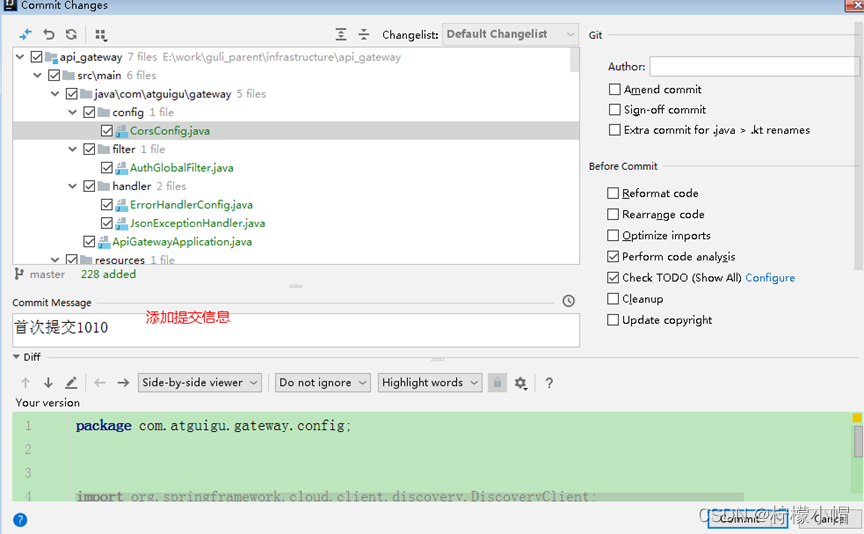Enable Rearrange code checkbox
864x534 pixels.
click(x=613, y=214)
